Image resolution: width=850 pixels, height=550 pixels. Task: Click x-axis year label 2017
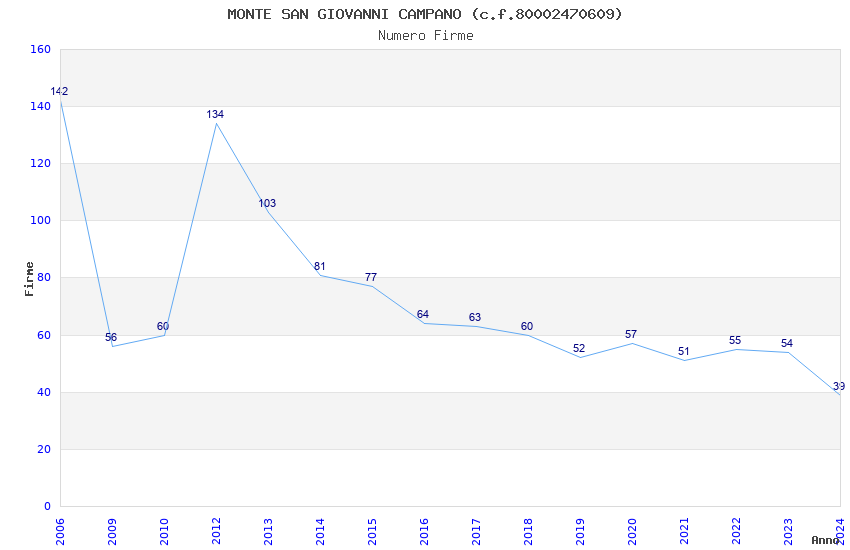pos(476,531)
